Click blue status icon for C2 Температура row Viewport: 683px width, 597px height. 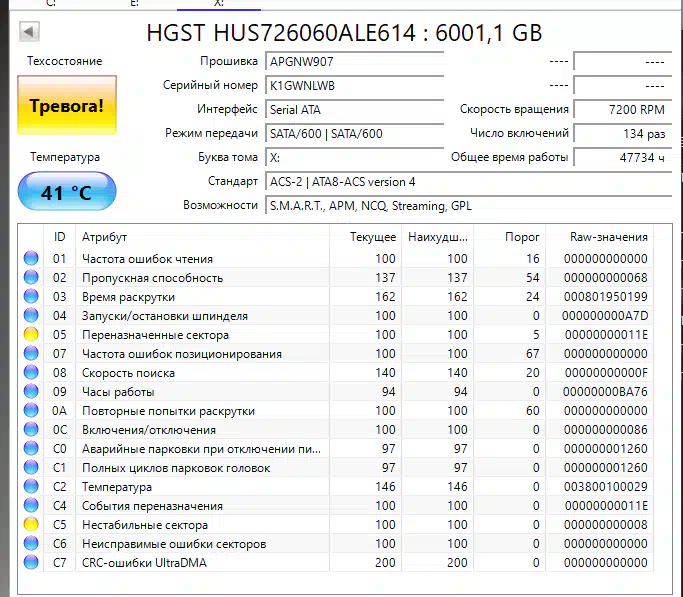[31, 486]
